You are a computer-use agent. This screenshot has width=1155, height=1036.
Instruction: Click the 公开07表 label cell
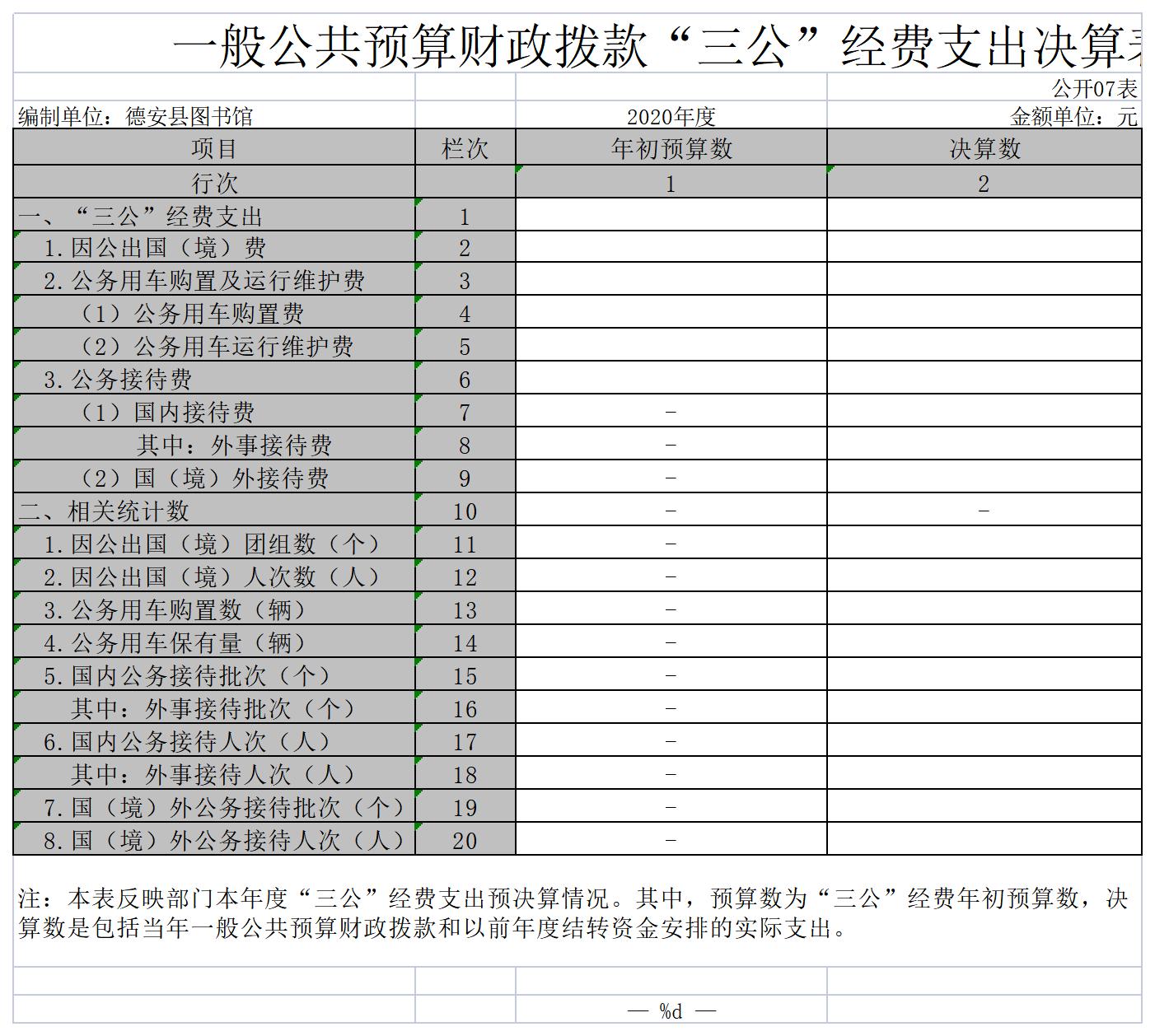[1094, 88]
